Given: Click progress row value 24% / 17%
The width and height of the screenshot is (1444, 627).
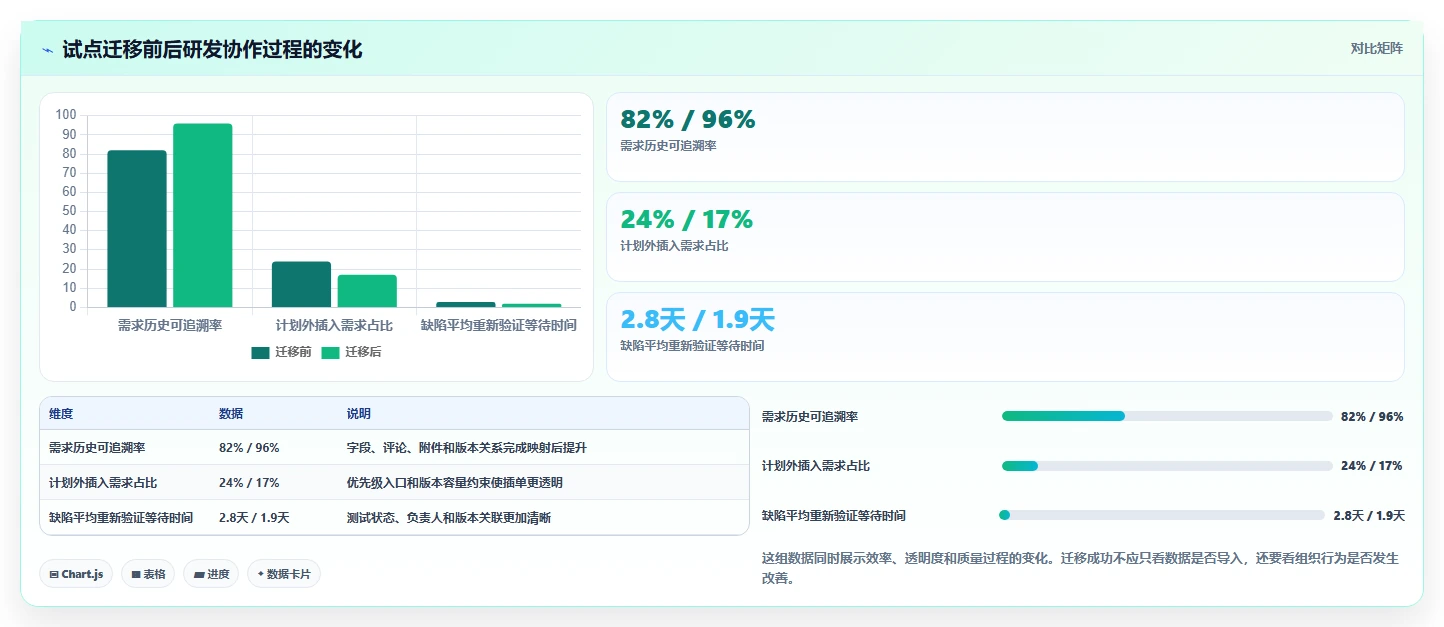Looking at the screenshot, I should point(1372,466).
